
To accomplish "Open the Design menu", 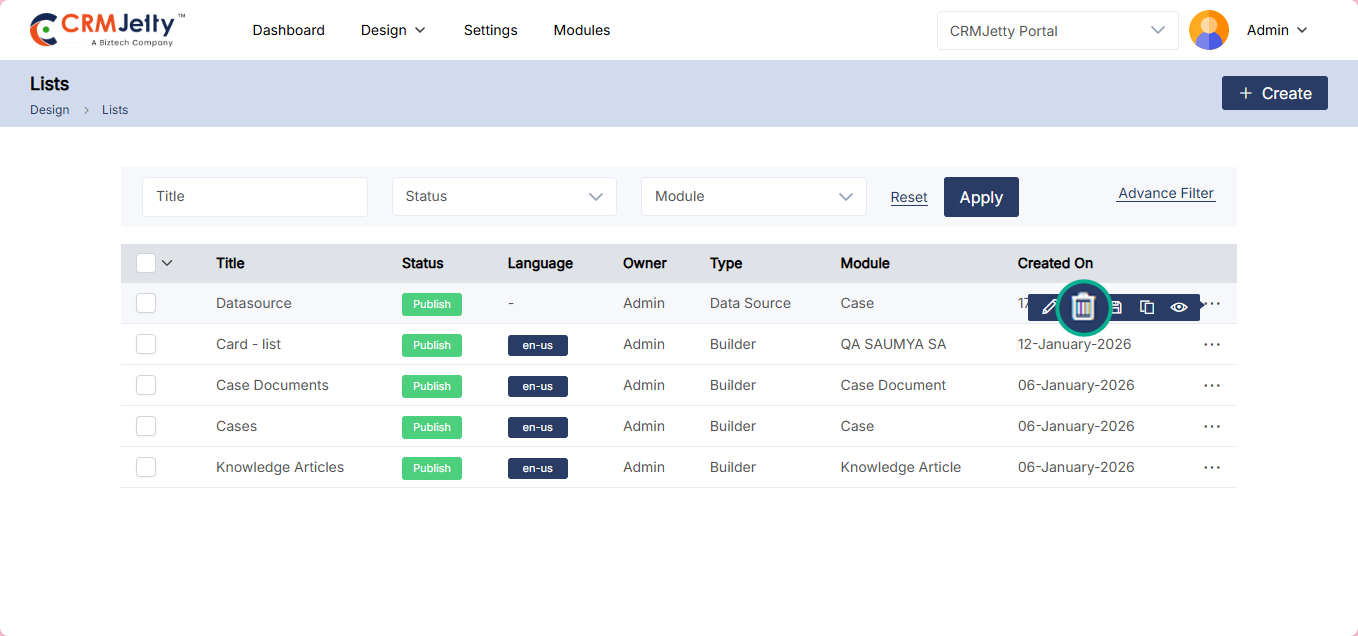I will point(393,30).
